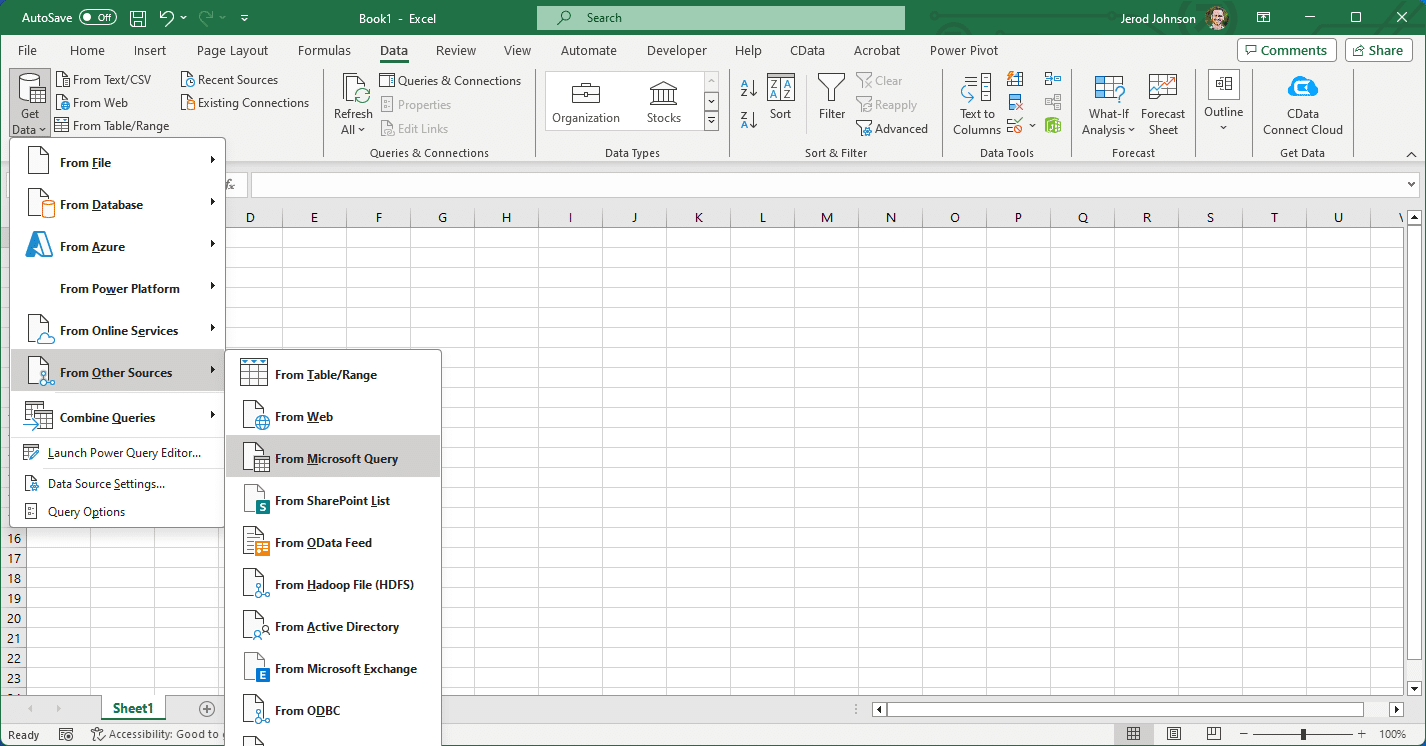This screenshot has height=746, width=1426.
Task: Open Advanced filter options
Action: (893, 128)
